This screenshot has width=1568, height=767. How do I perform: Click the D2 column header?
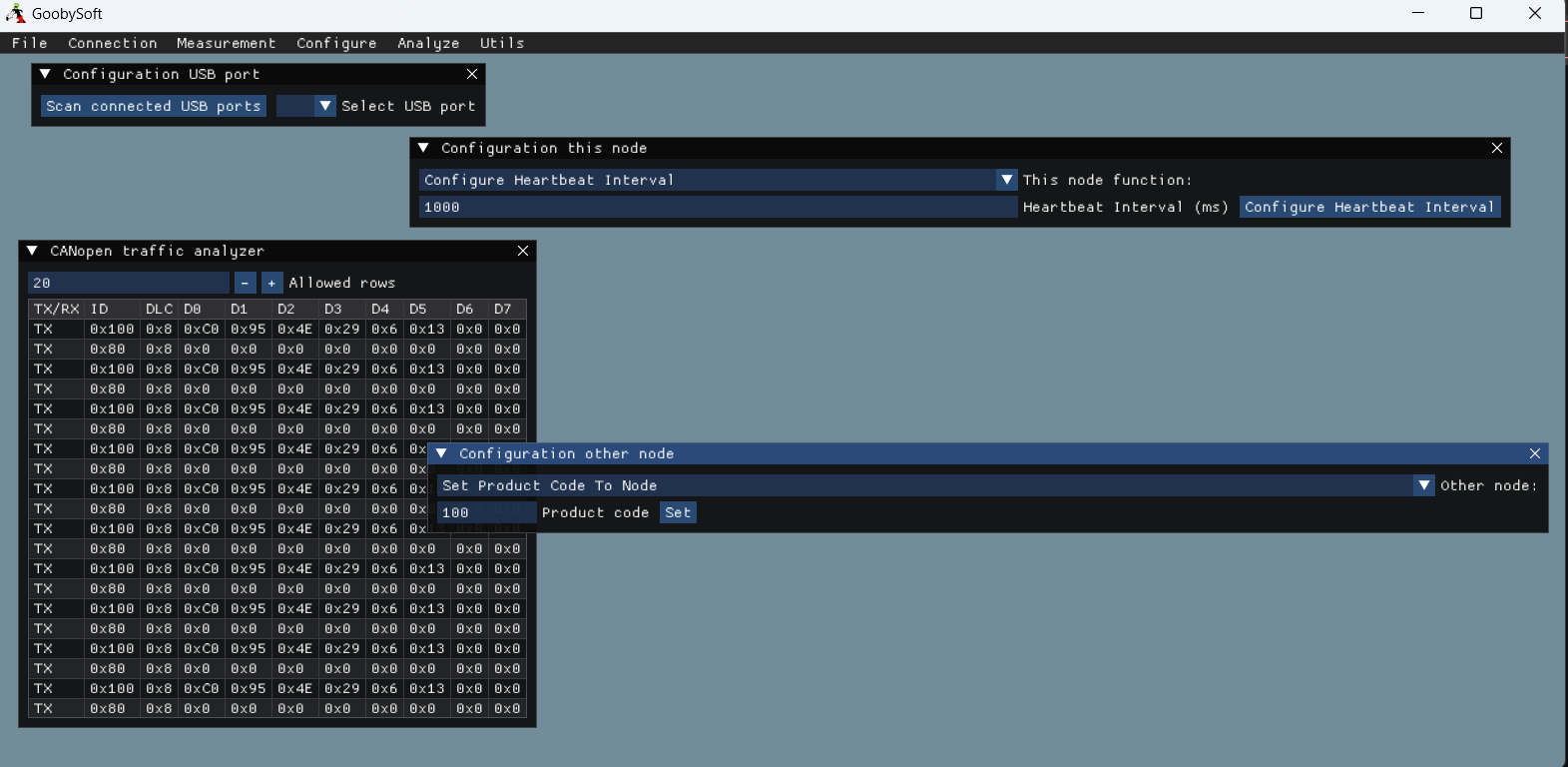(295, 309)
